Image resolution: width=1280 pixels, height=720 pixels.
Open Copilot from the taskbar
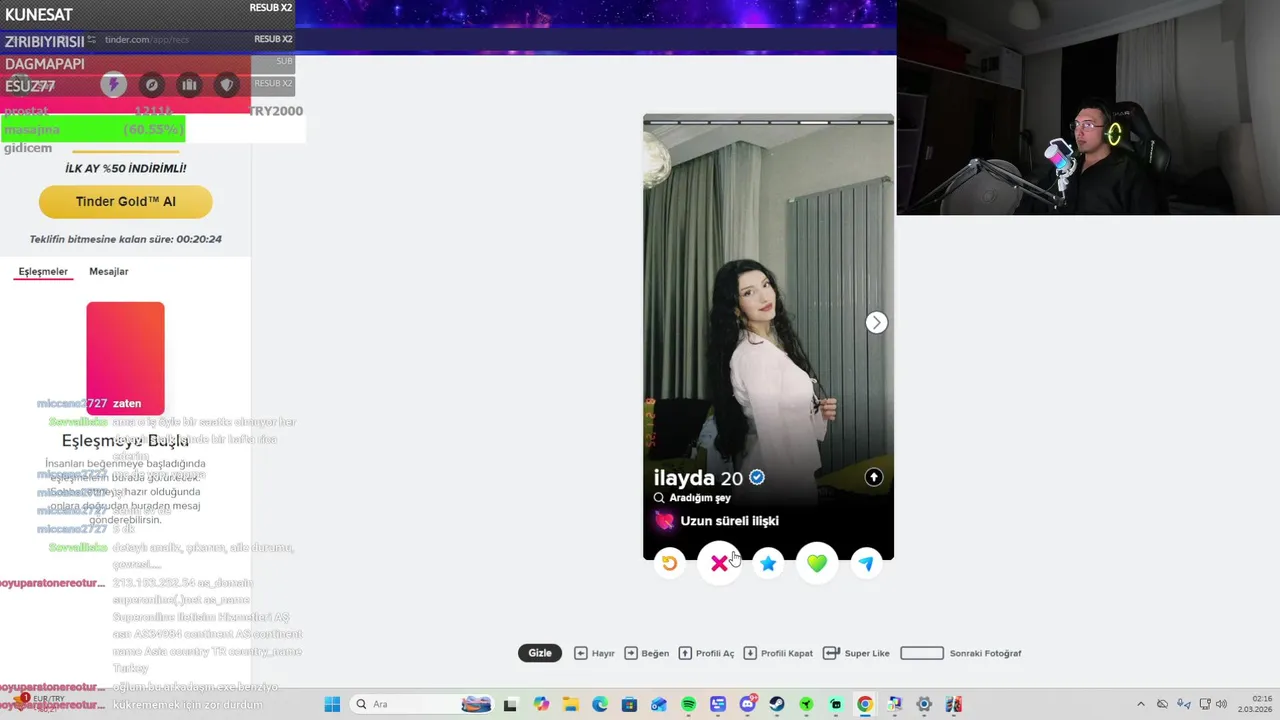541,704
